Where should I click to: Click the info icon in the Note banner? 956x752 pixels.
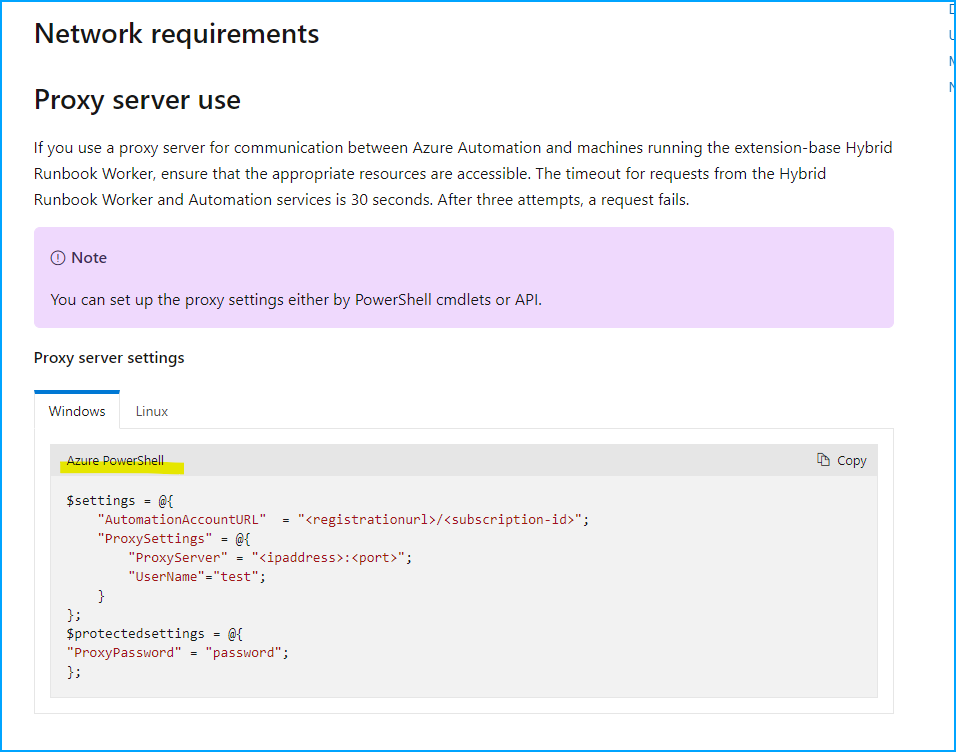[60, 257]
